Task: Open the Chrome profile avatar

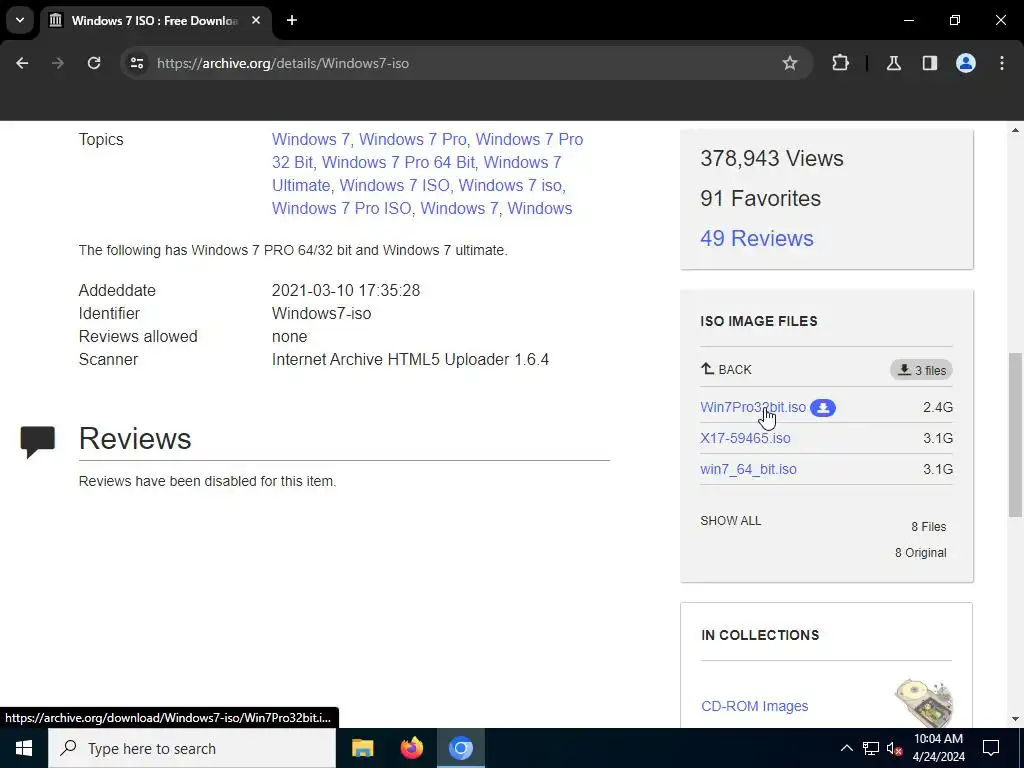Action: click(966, 63)
